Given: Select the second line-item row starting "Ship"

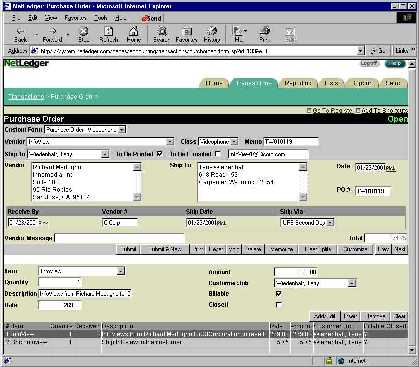Looking at the screenshot, I should click(x=206, y=342).
